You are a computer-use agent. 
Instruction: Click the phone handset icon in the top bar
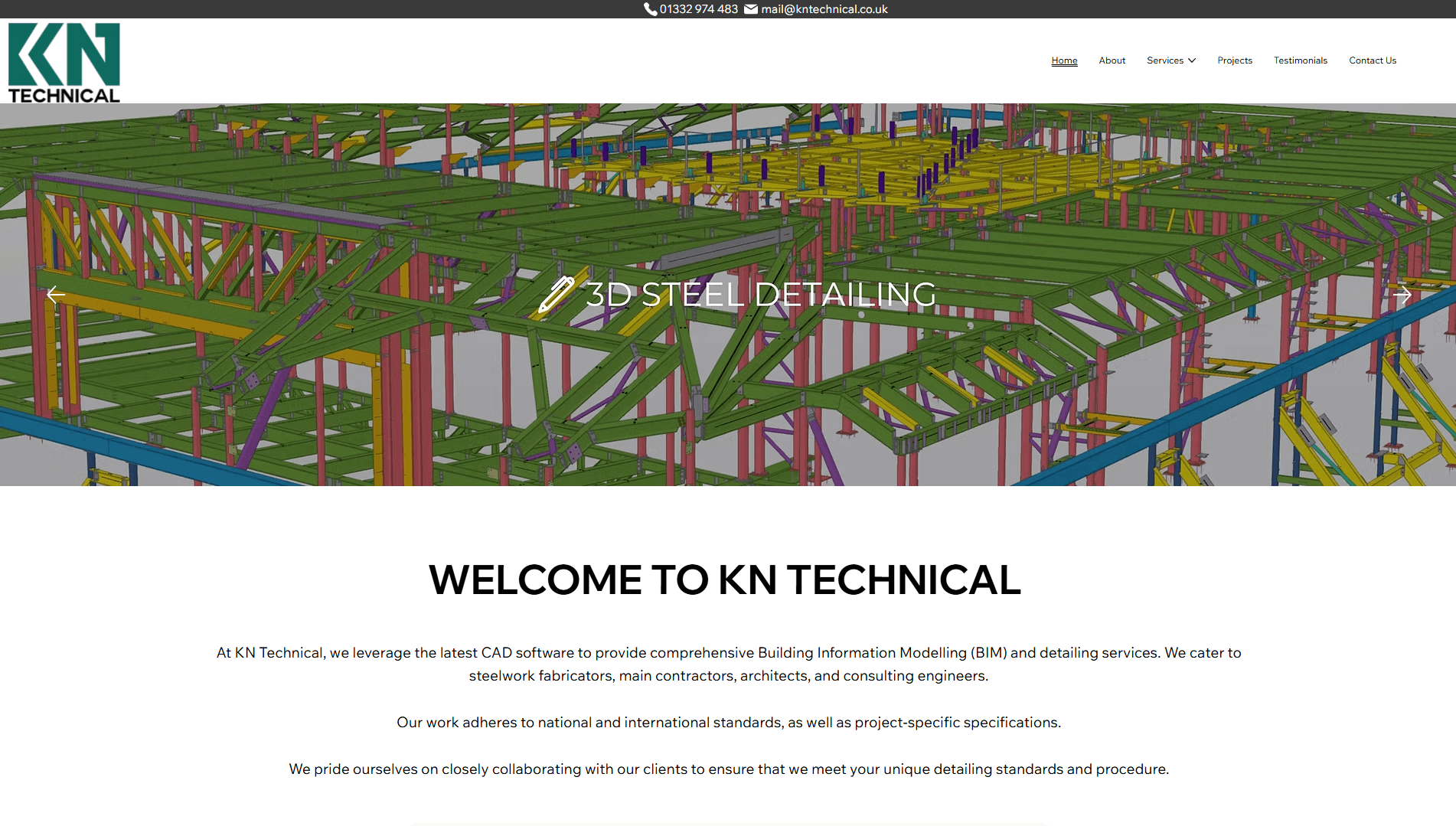[650, 9]
